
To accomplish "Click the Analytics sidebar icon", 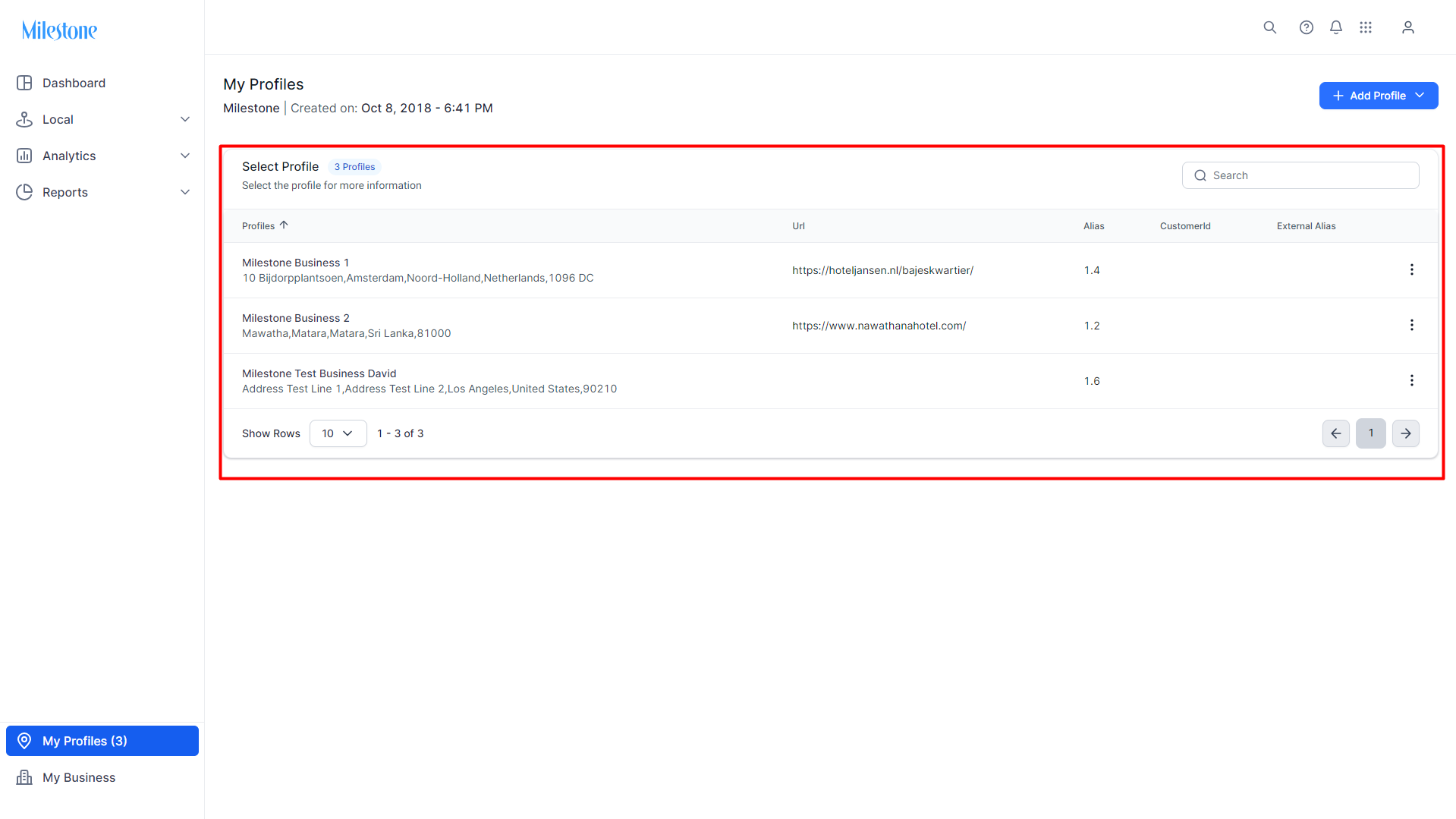I will (x=24, y=156).
